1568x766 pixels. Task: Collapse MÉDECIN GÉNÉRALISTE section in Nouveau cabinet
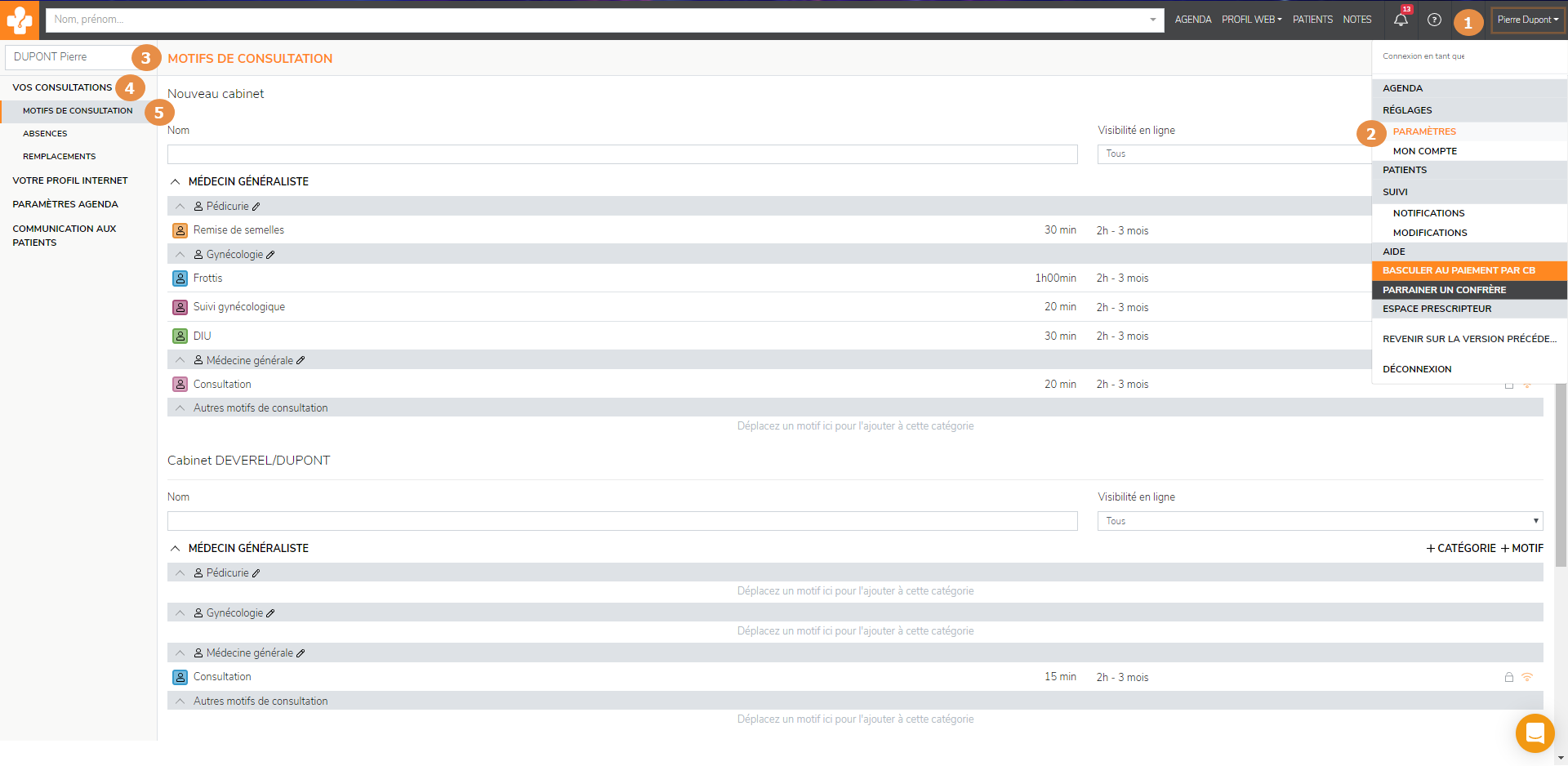[x=175, y=181]
